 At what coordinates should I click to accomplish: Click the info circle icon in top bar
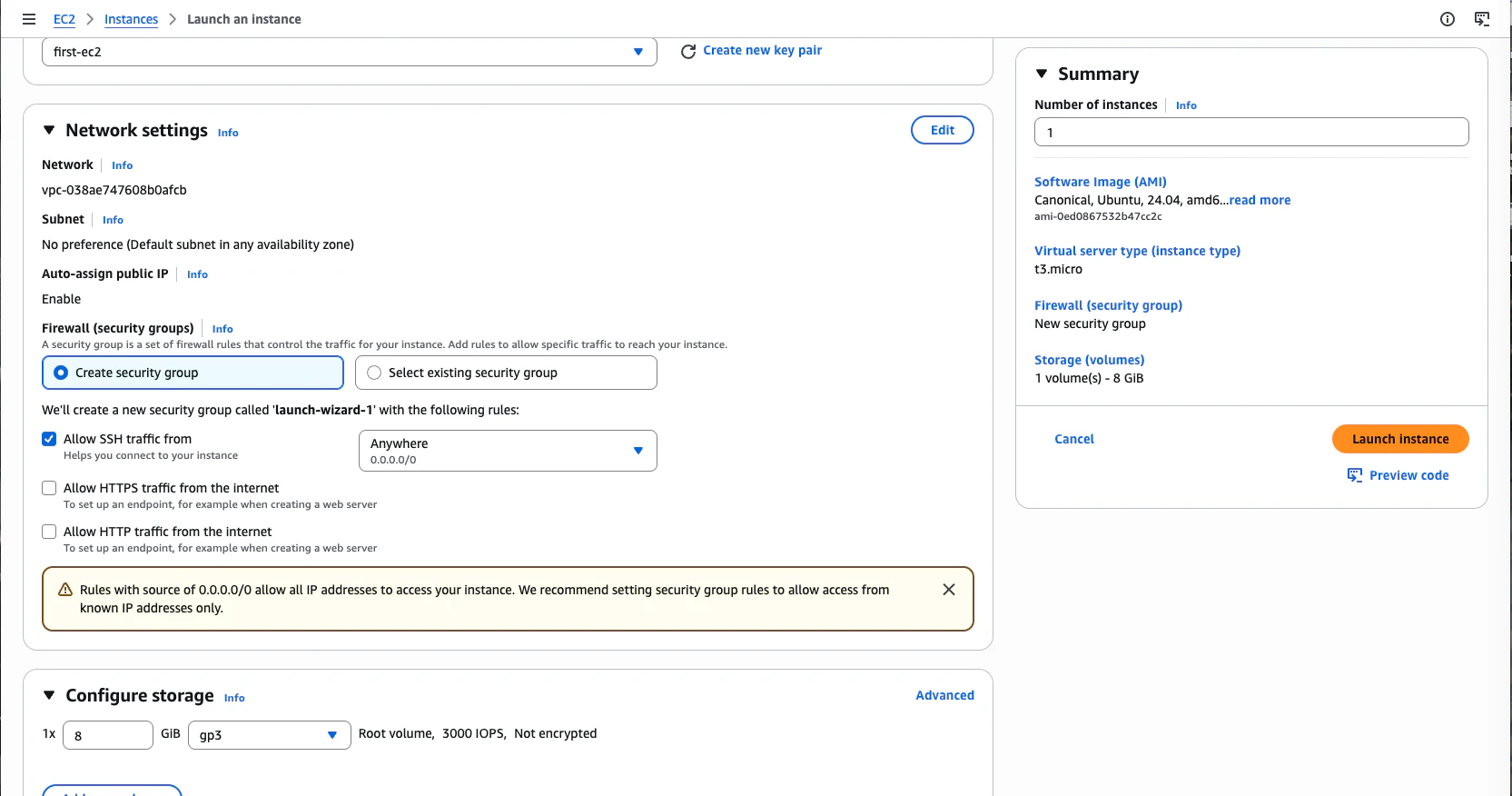tap(1448, 19)
